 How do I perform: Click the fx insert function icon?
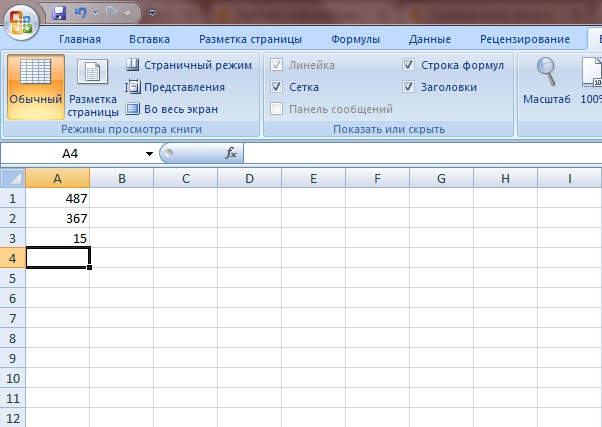[x=230, y=153]
